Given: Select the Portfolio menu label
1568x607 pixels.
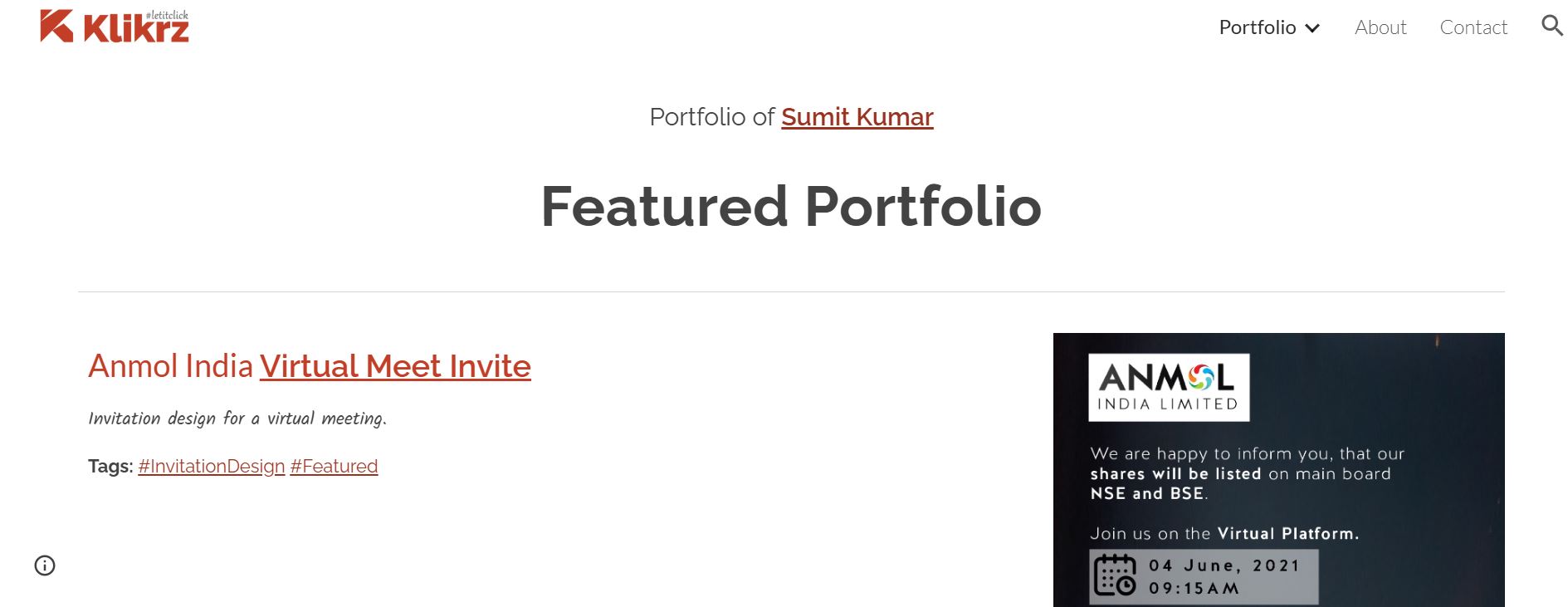Looking at the screenshot, I should coord(1257,27).
